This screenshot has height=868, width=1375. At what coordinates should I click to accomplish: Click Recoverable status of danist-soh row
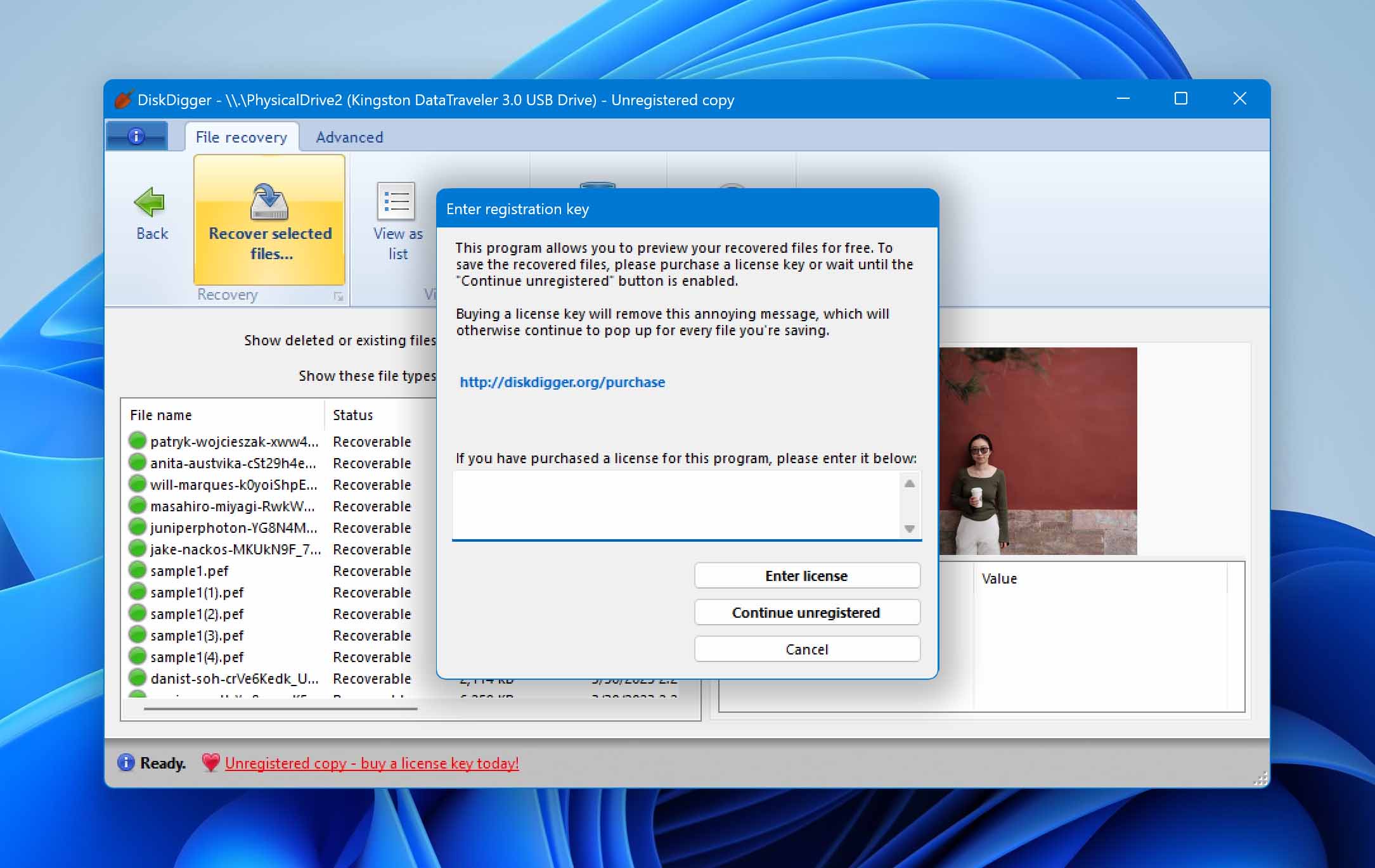tap(371, 679)
